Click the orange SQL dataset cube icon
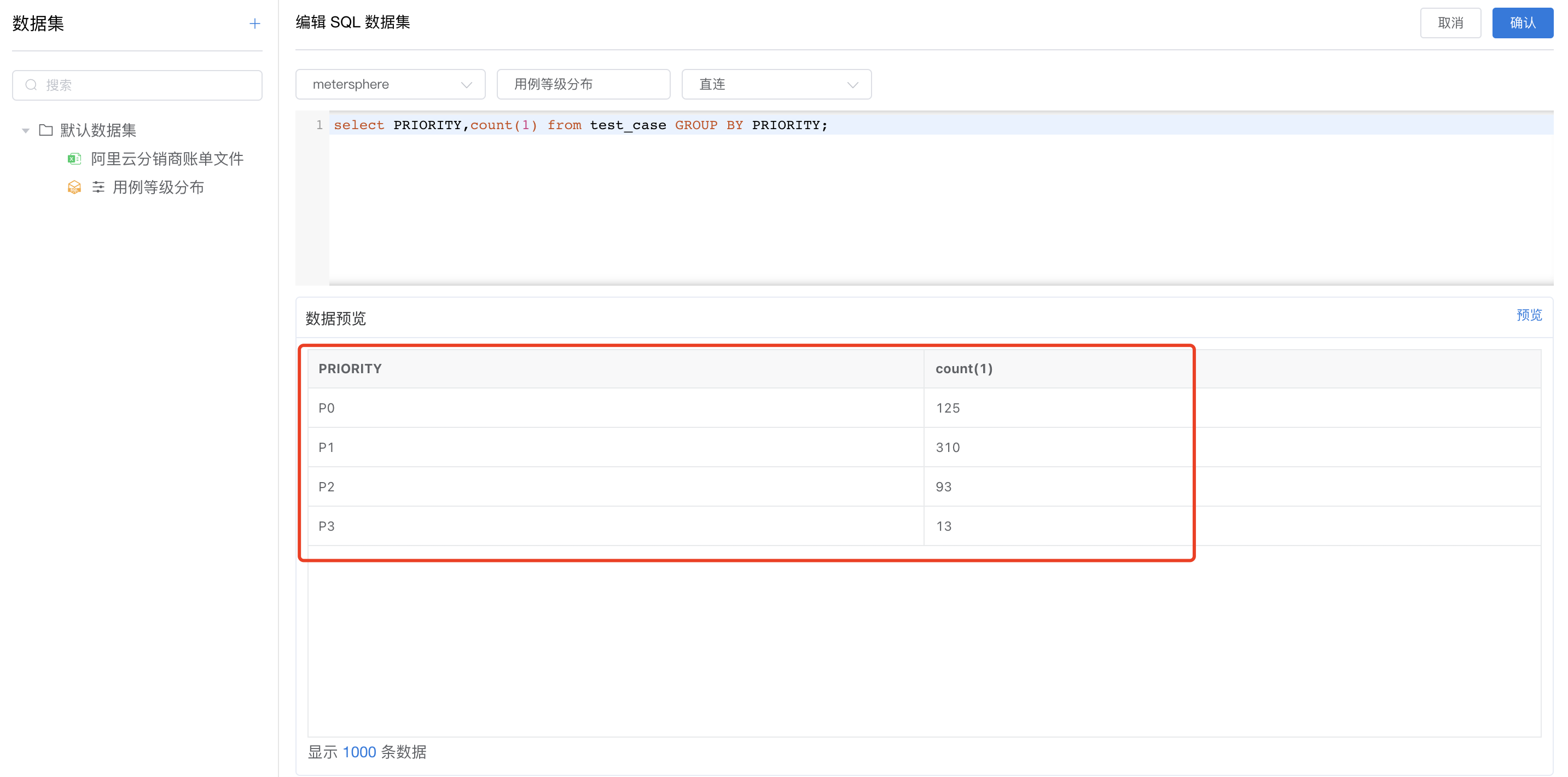1568x777 pixels. [74, 188]
